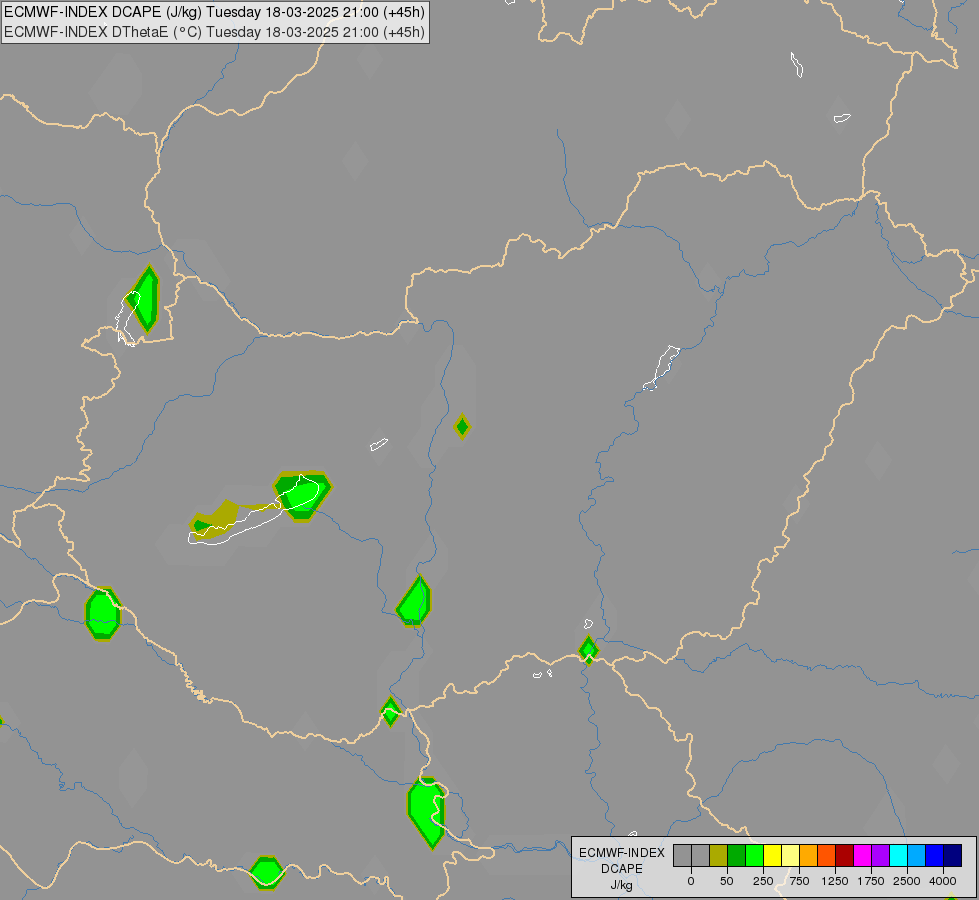Select the DCAPE (J/kg) title line
Viewport: 979px width, 900px height.
214,12
